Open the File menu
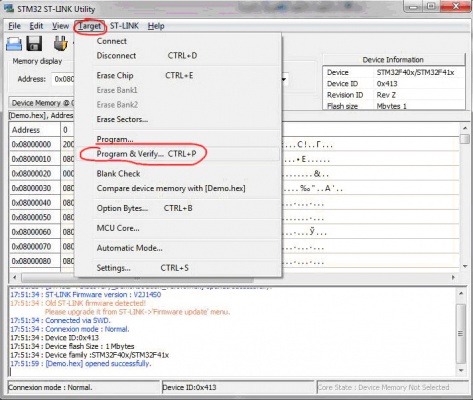 coord(14,26)
